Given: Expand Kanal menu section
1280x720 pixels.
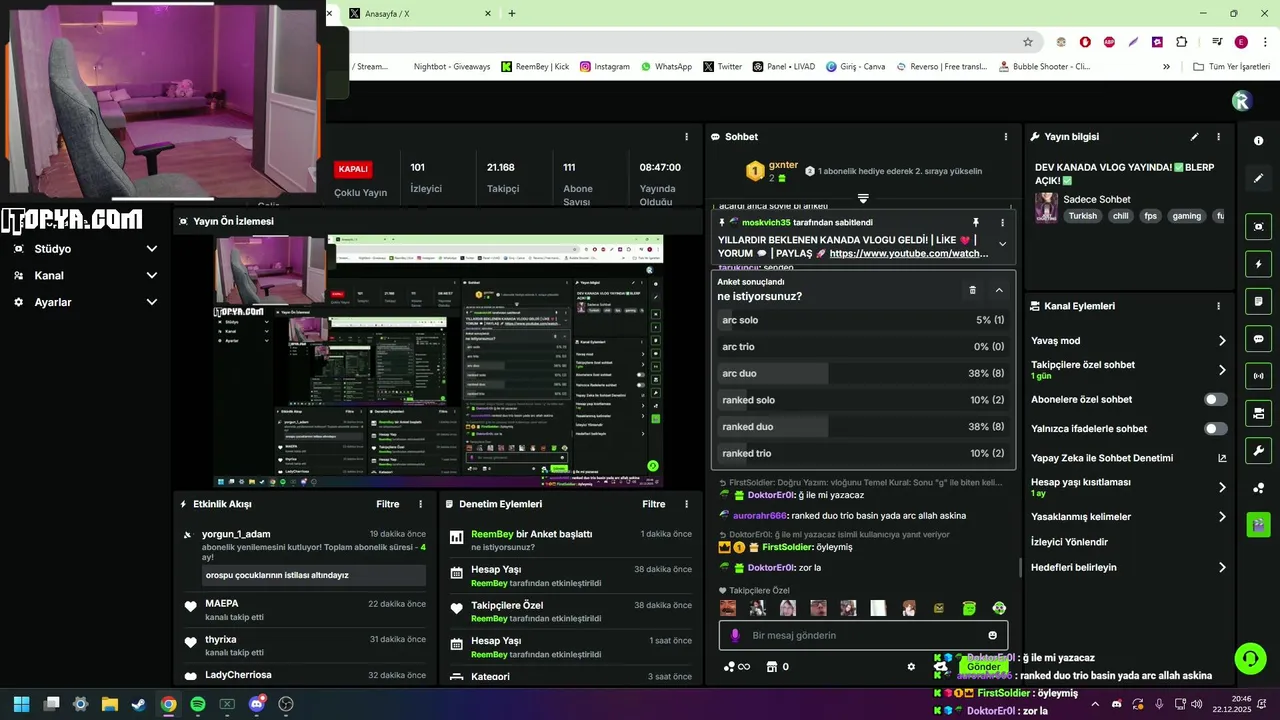Looking at the screenshot, I should 152,275.
